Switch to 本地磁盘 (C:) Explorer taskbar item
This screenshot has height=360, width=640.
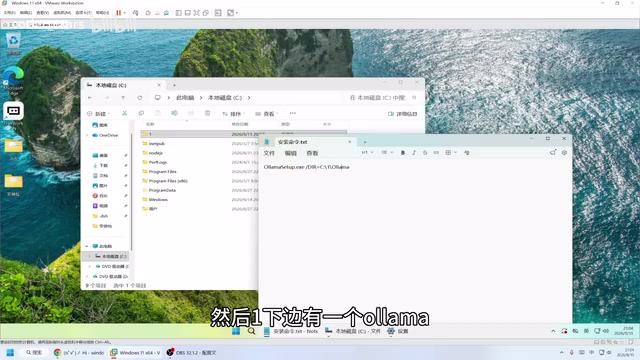coord(353,331)
